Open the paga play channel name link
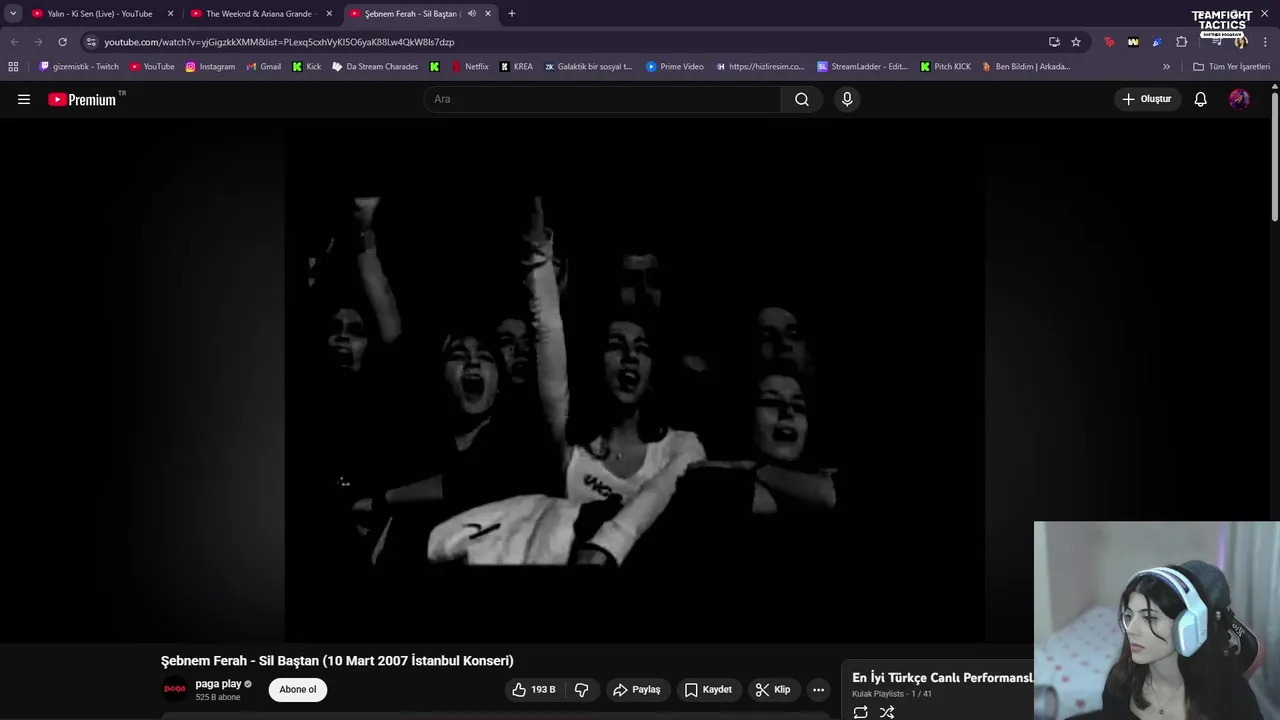The image size is (1280, 720). tap(218, 684)
